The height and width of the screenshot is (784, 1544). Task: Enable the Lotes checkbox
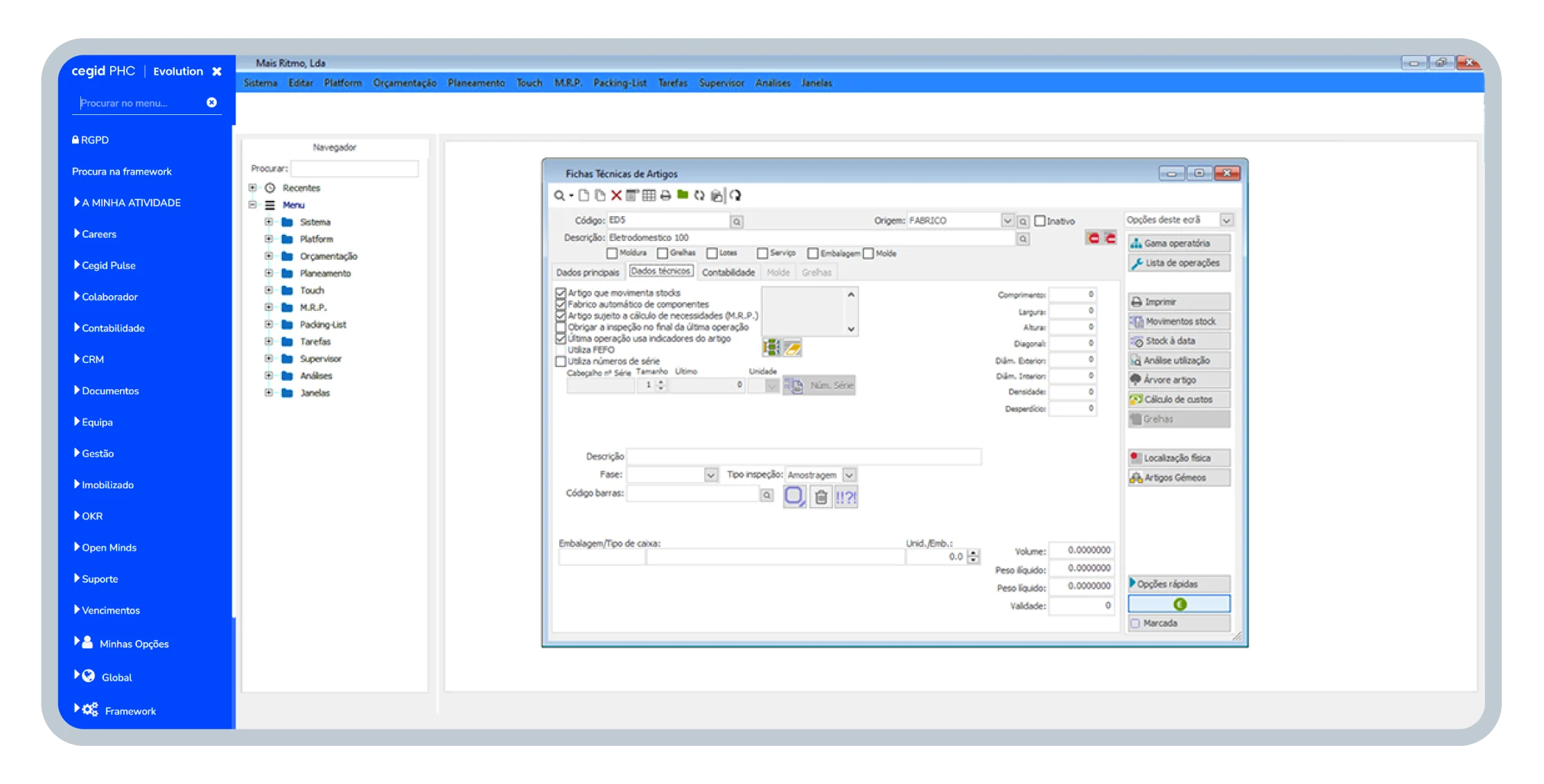712,253
